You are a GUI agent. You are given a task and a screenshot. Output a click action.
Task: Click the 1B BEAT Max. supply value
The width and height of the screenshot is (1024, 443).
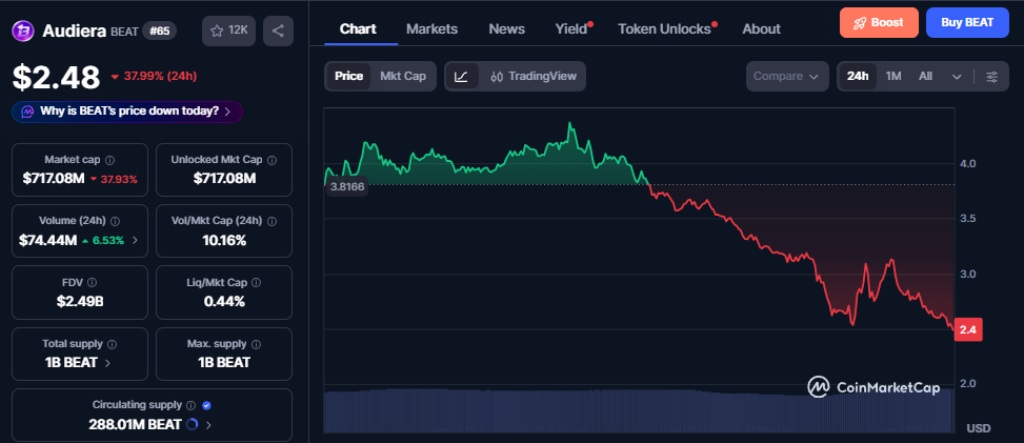tap(224, 363)
